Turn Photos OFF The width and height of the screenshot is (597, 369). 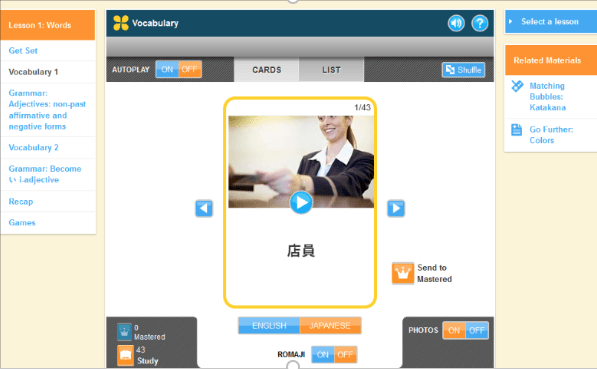[x=477, y=330]
